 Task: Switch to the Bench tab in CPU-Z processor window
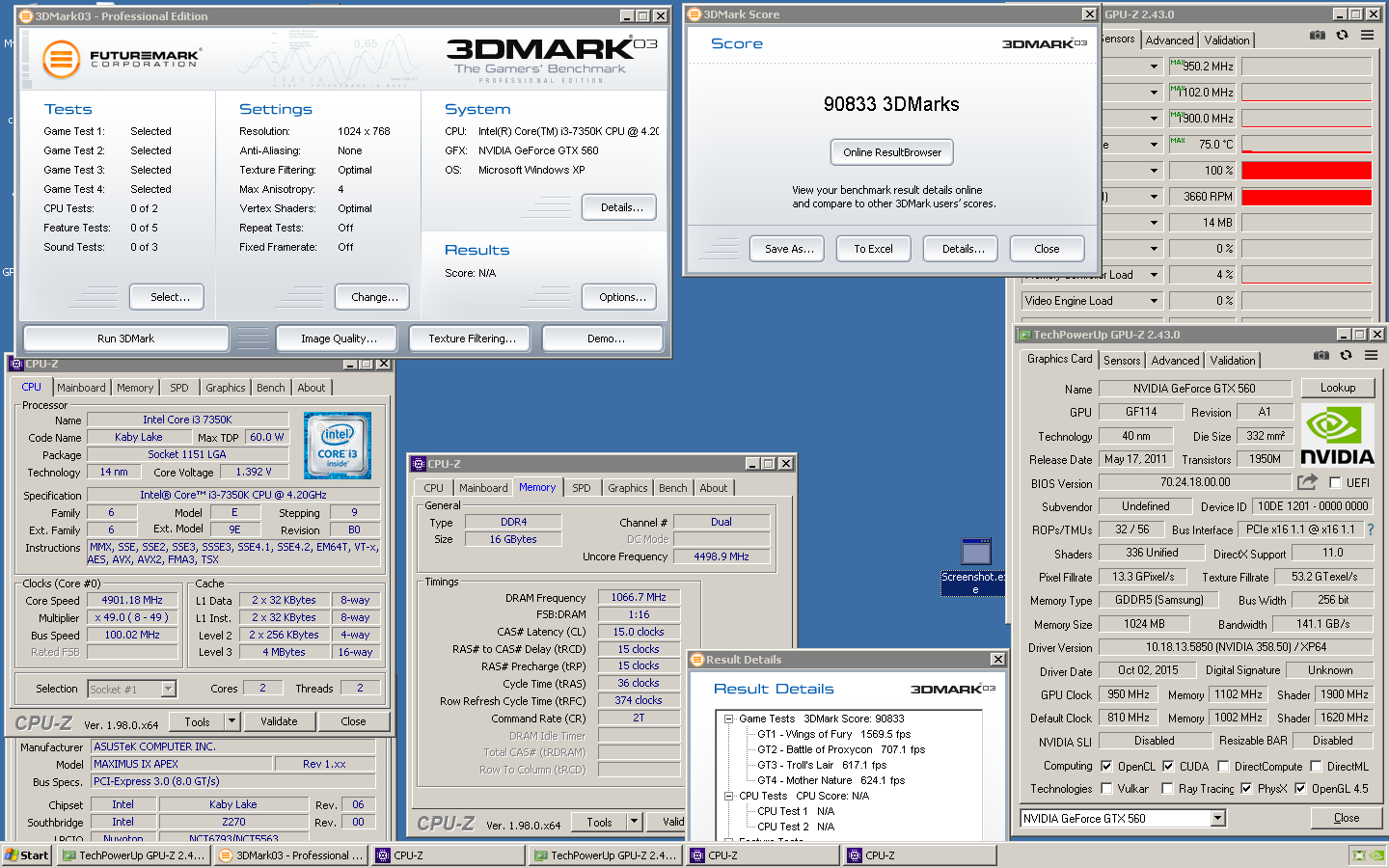271,388
